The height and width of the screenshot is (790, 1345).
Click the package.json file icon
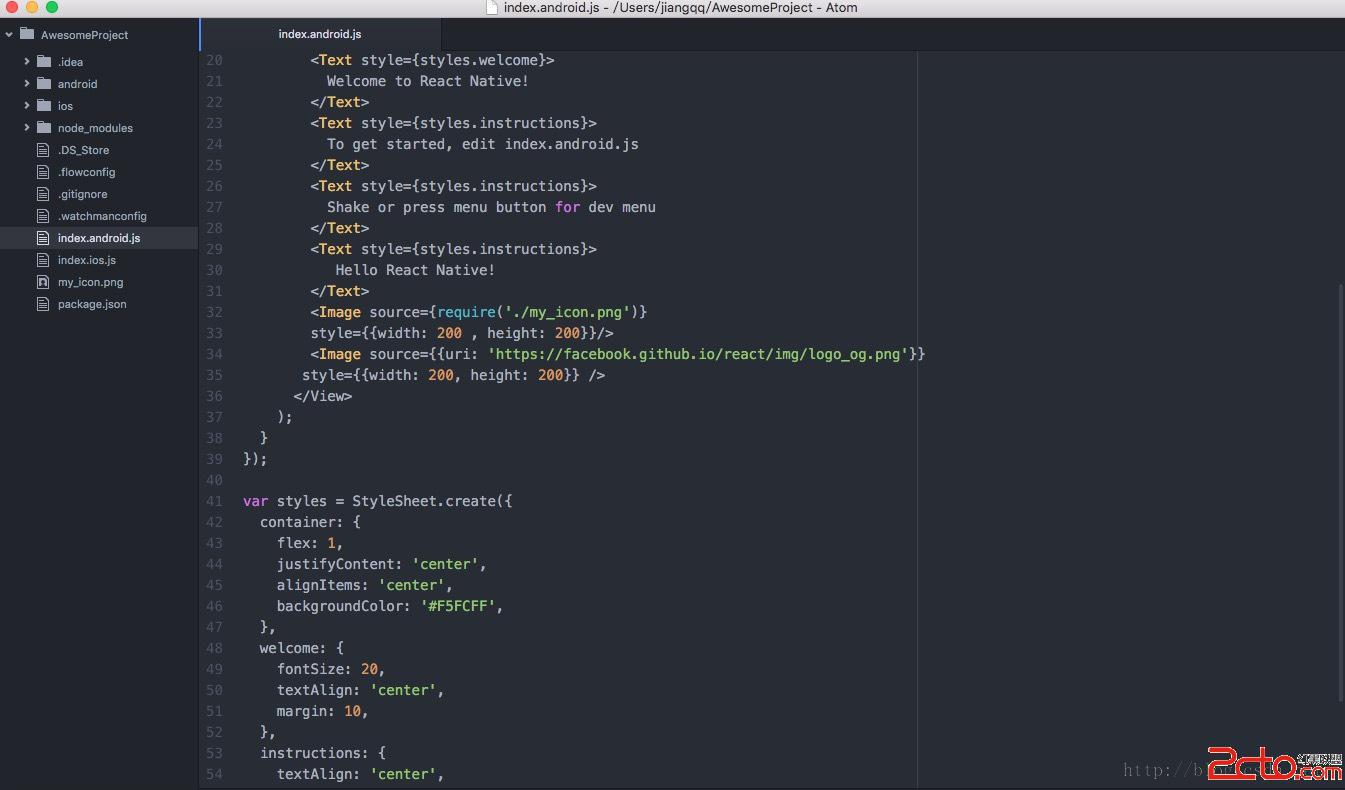(43, 304)
